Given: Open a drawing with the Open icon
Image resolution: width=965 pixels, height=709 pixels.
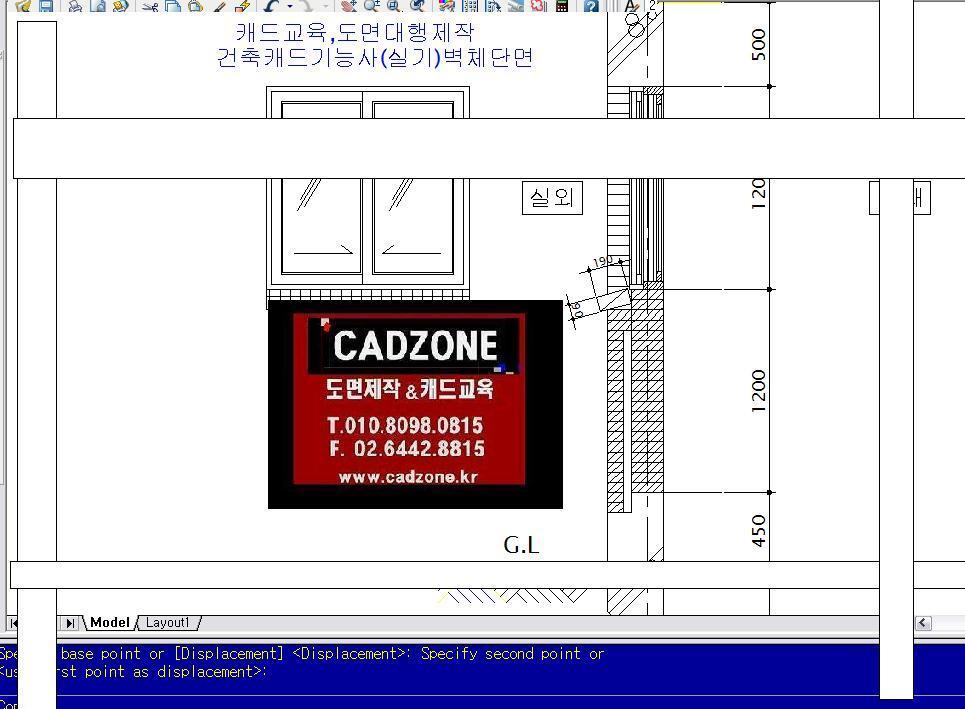Looking at the screenshot, I should 23,6.
